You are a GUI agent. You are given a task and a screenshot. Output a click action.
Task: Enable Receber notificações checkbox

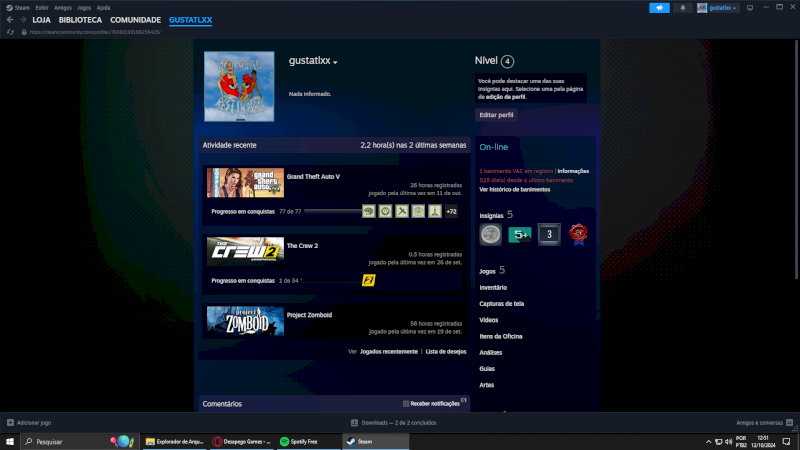pyautogui.click(x=406, y=404)
